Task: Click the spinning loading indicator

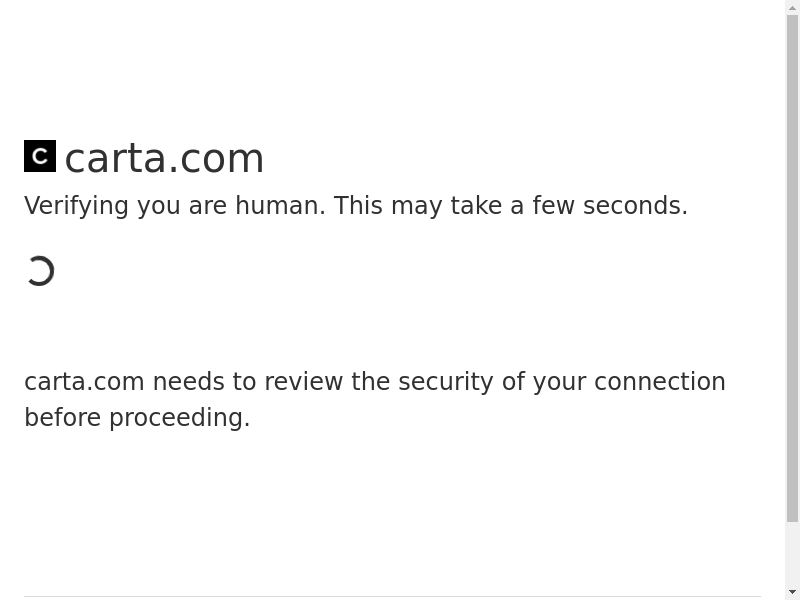Action: [40, 271]
